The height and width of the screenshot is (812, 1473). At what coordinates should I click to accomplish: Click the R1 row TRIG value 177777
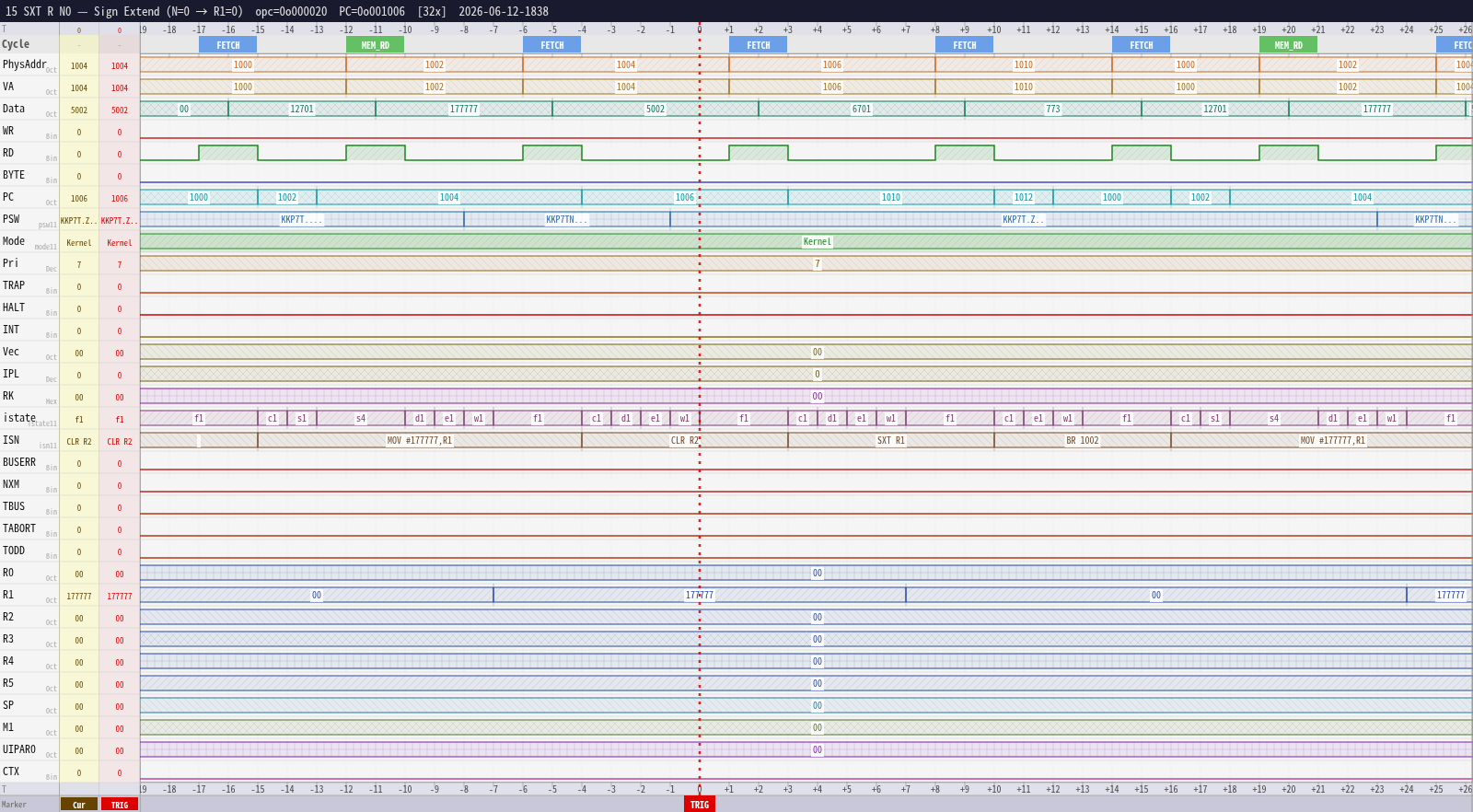click(120, 597)
